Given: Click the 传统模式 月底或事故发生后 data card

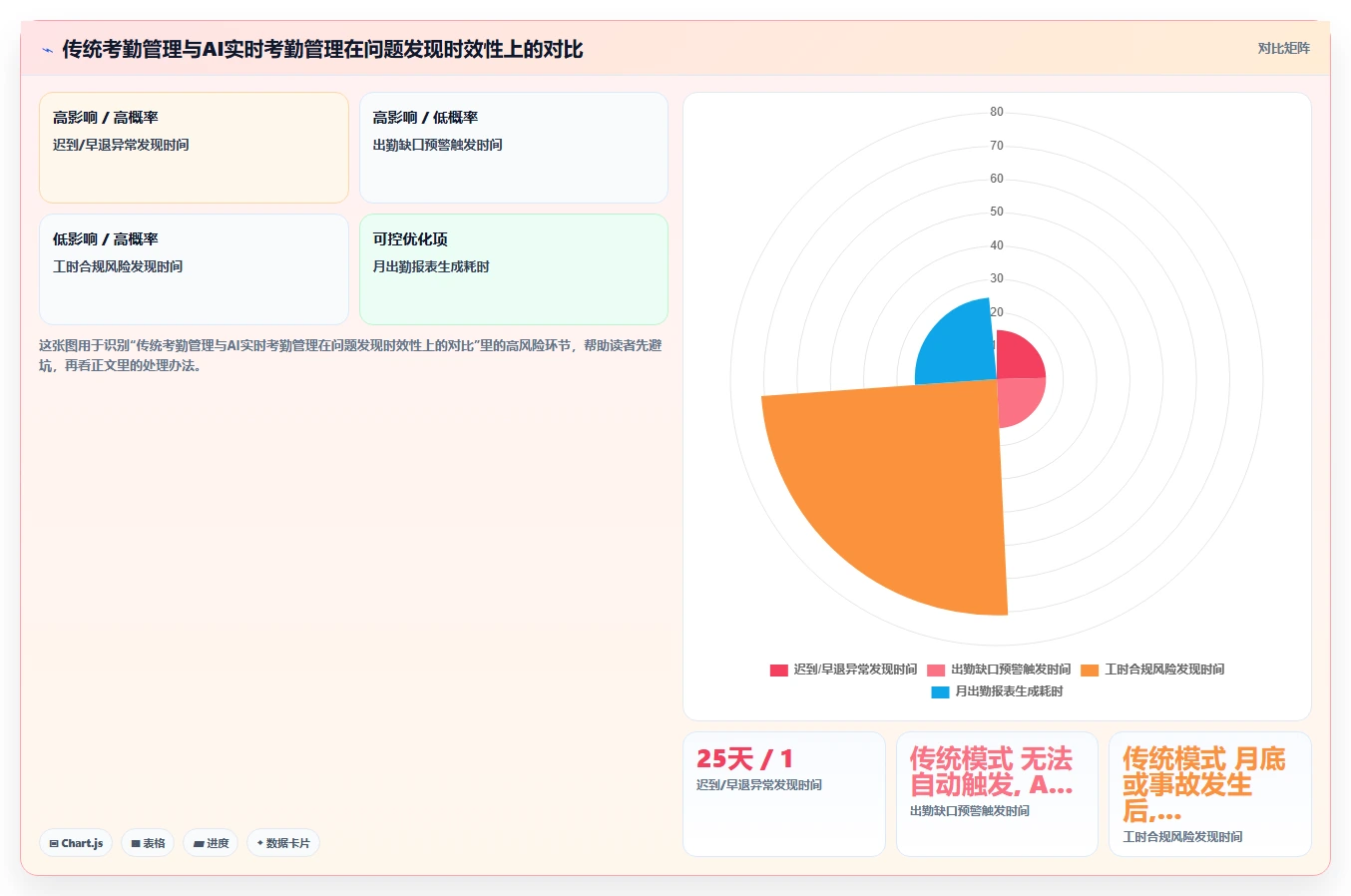Looking at the screenshot, I should pos(1210,794).
